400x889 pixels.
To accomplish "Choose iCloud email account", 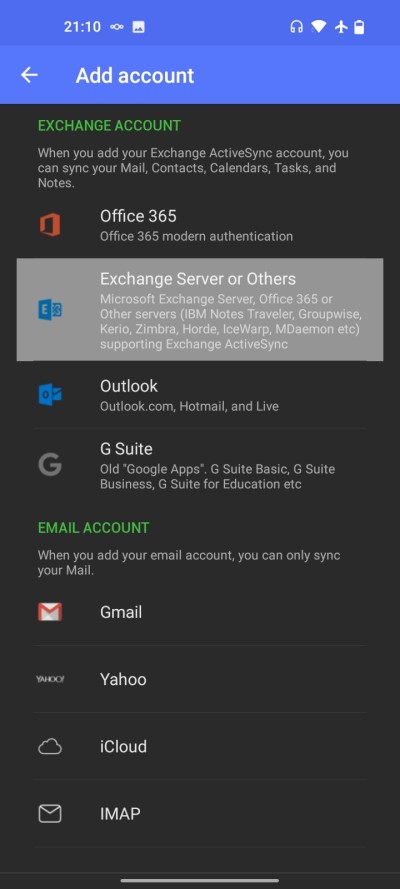I will (200, 747).
